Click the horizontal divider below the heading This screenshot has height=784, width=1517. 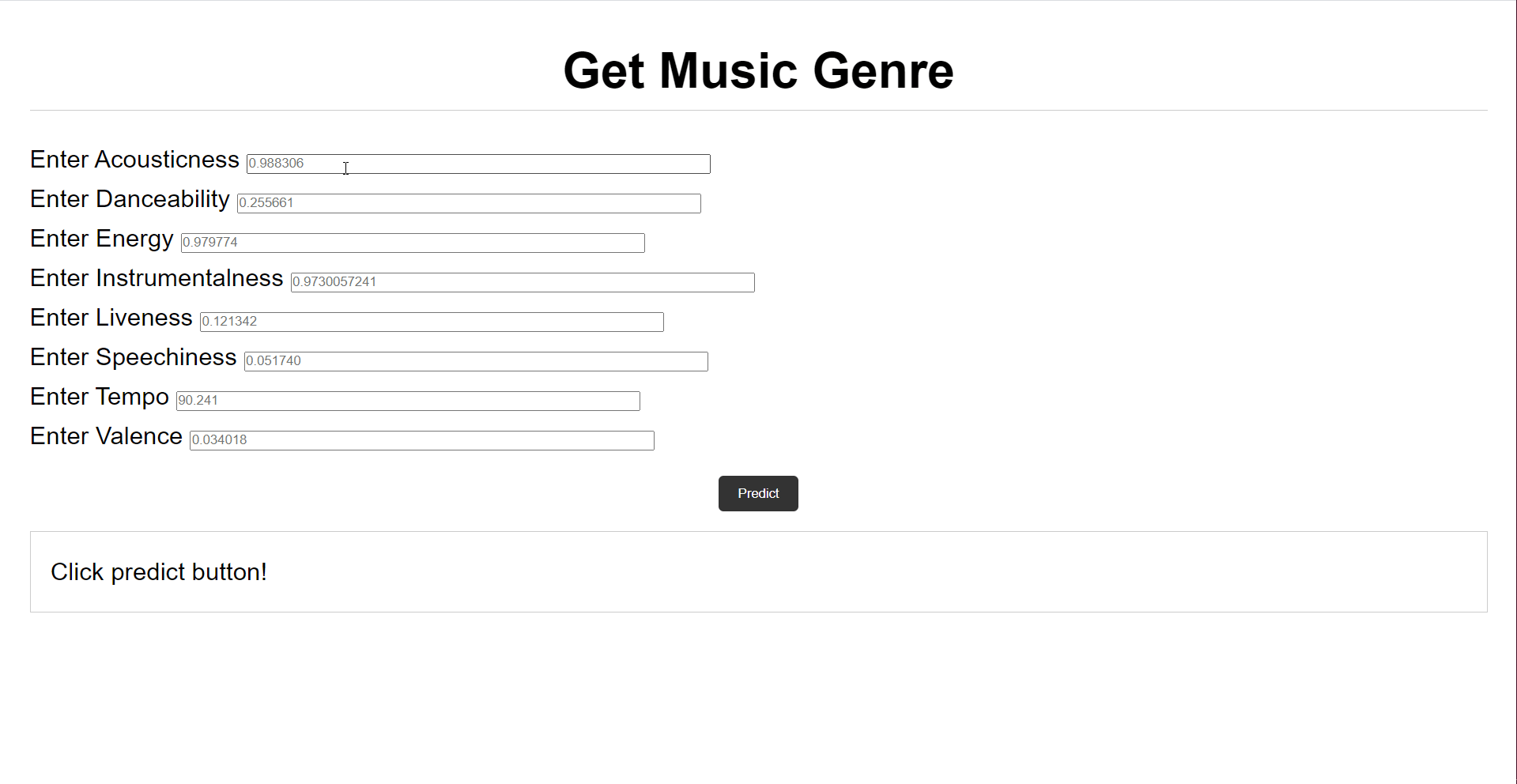[x=758, y=111]
